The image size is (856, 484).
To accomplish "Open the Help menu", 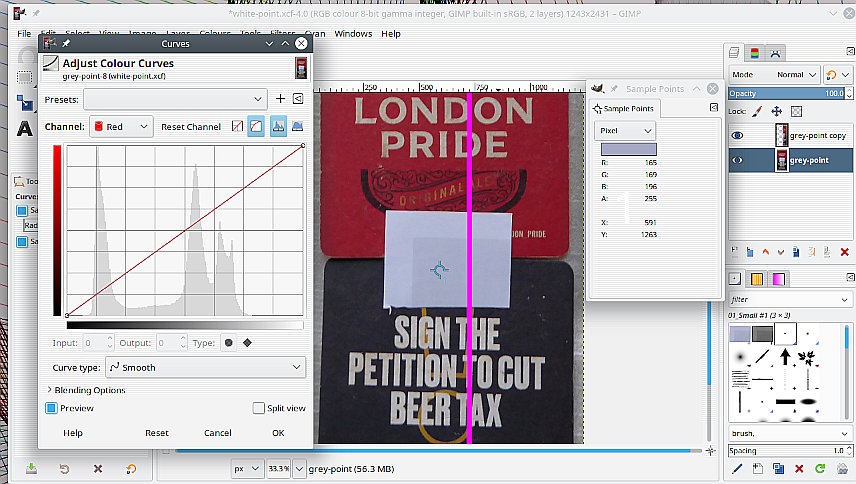I will pos(391,33).
